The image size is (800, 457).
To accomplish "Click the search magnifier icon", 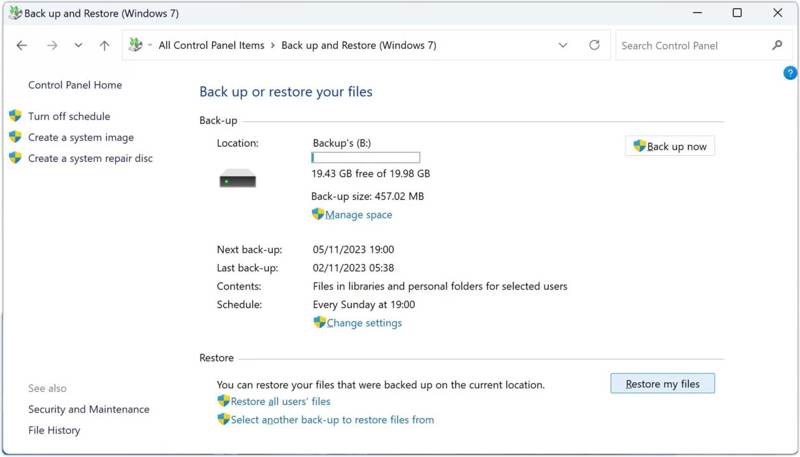I will point(777,45).
